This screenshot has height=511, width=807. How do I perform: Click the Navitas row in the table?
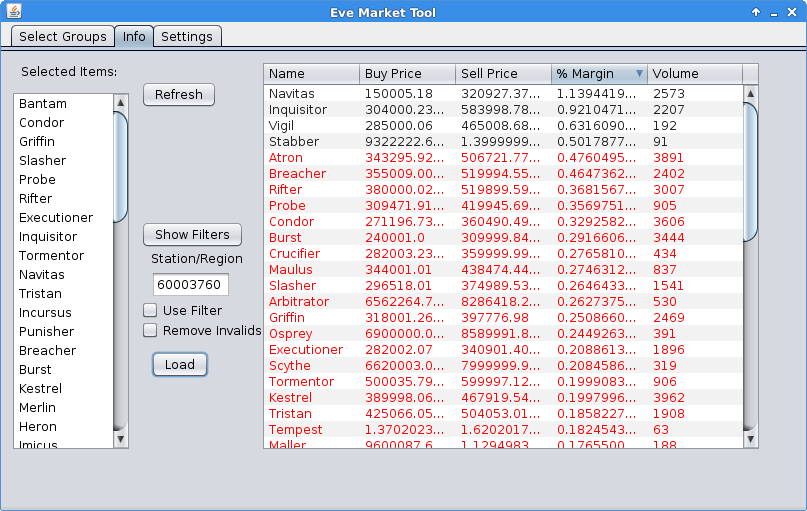coord(503,94)
